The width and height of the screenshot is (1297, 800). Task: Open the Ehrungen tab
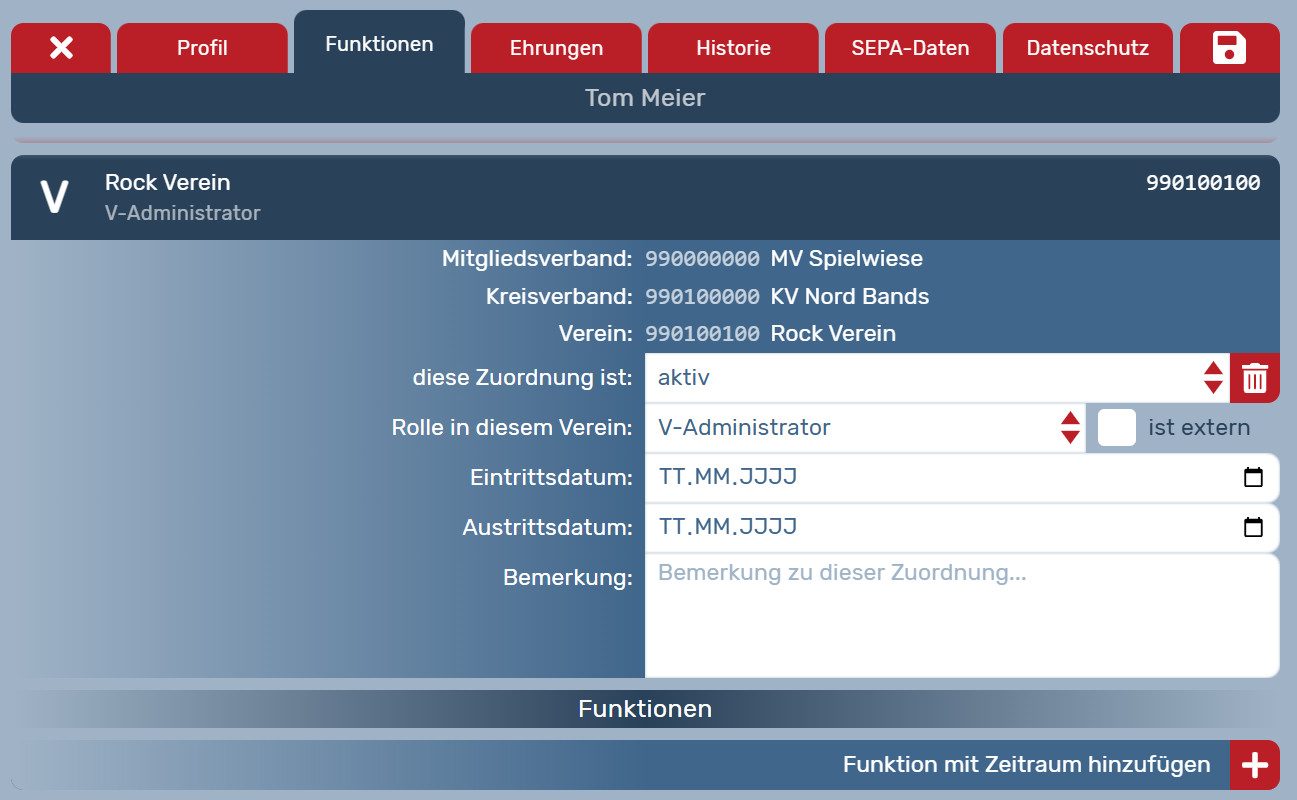(x=556, y=48)
